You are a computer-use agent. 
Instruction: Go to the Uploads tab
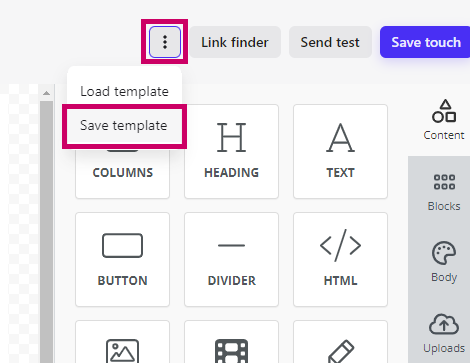pyautogui.click(x=444, y=334)
